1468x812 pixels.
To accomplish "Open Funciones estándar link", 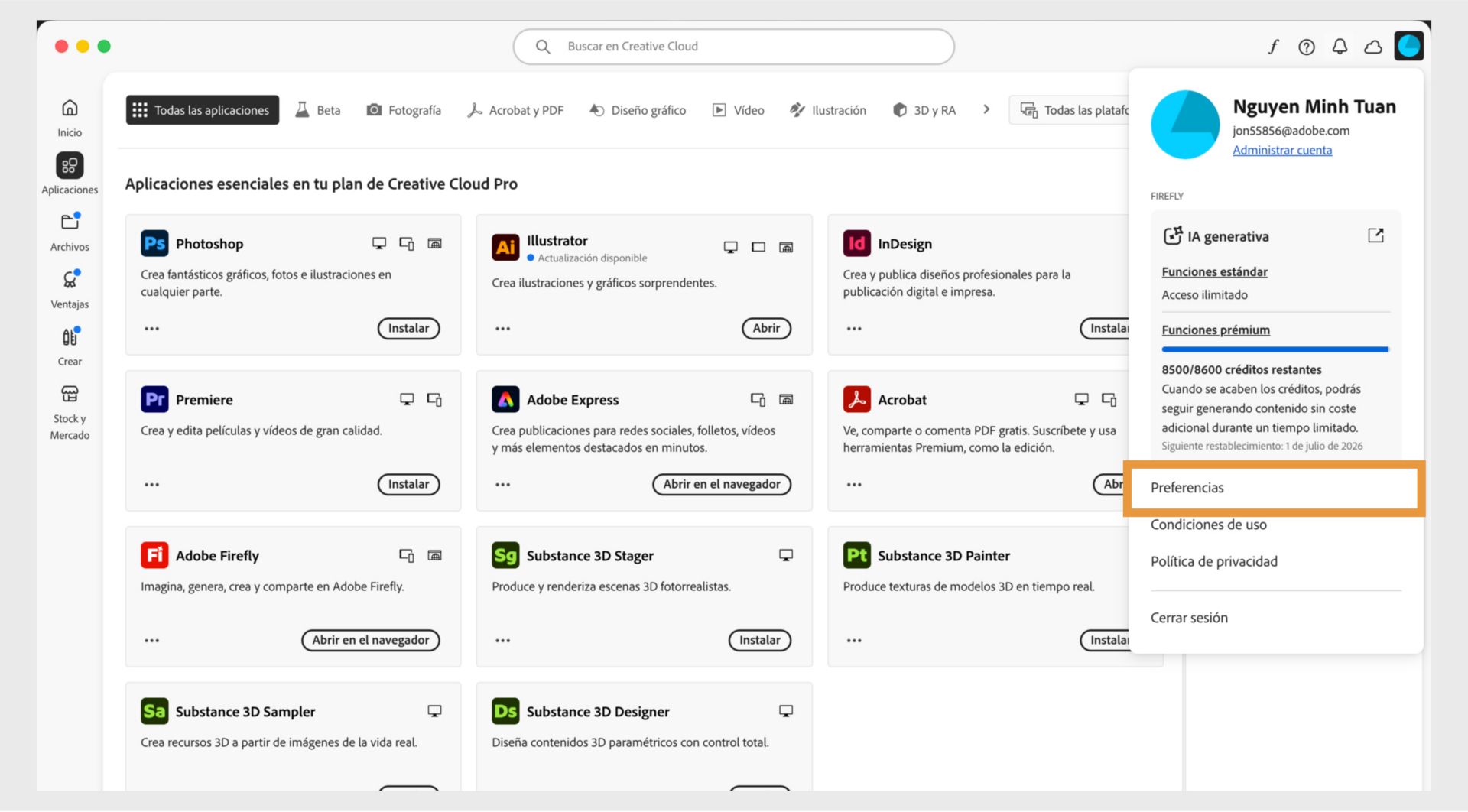I will (x=1214, y=271).
